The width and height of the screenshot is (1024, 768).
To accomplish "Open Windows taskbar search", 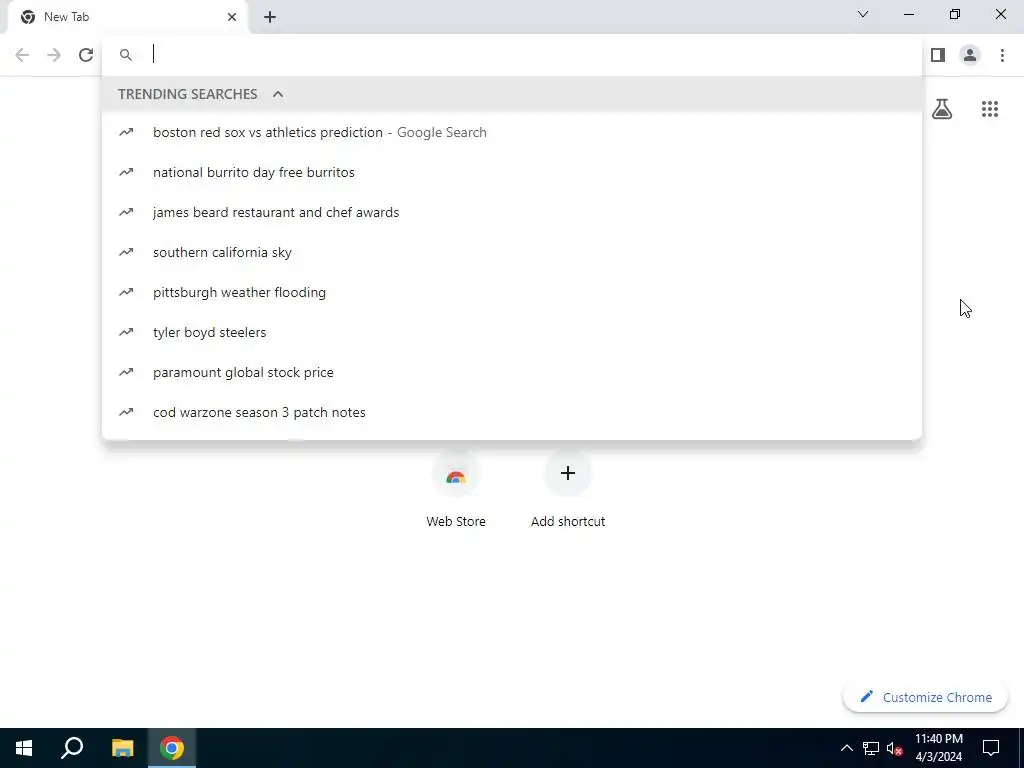I will click(72, 748).
